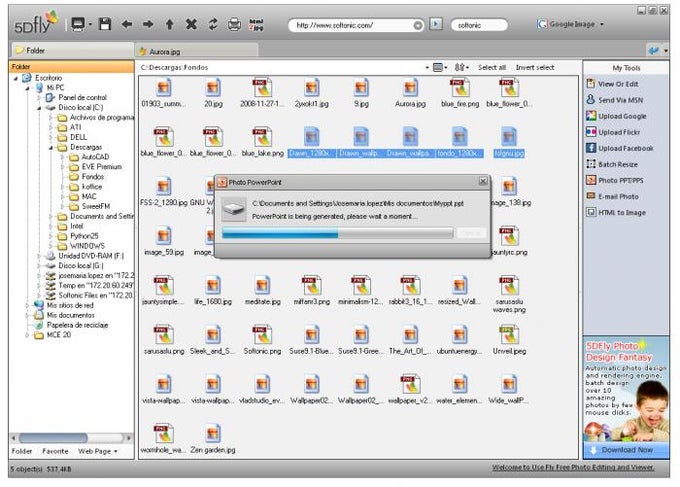Select the Aurora.jpg file icon
680x487 pixels.
(410, 88)
